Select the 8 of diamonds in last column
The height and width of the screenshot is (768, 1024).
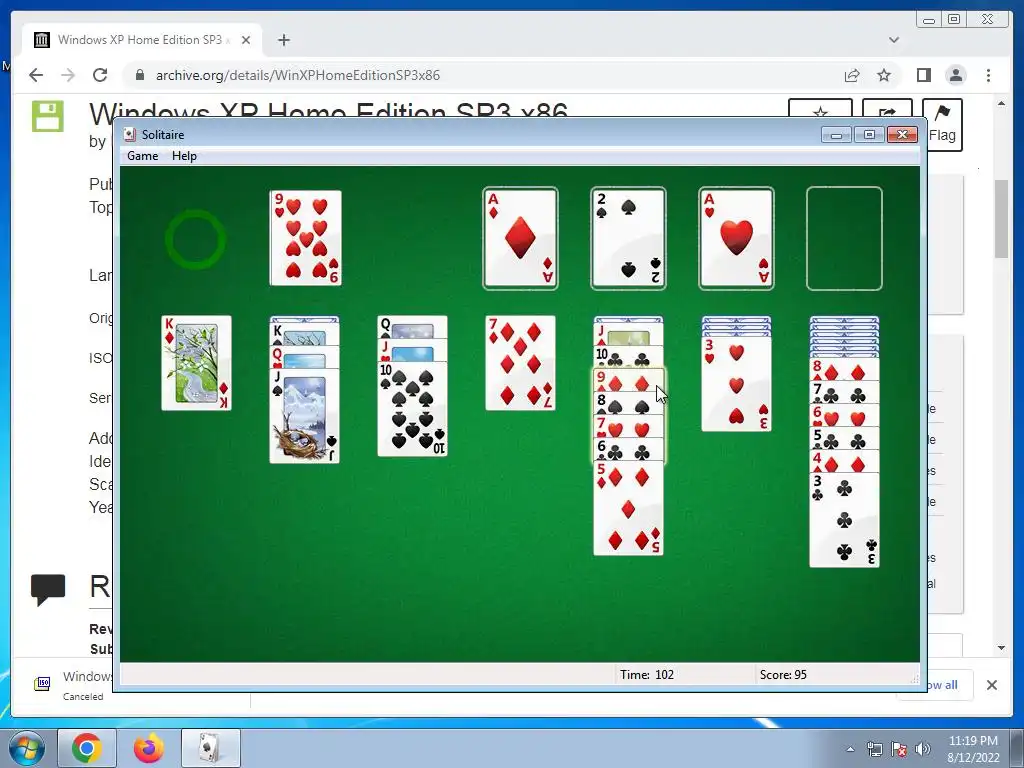point(844,370)
